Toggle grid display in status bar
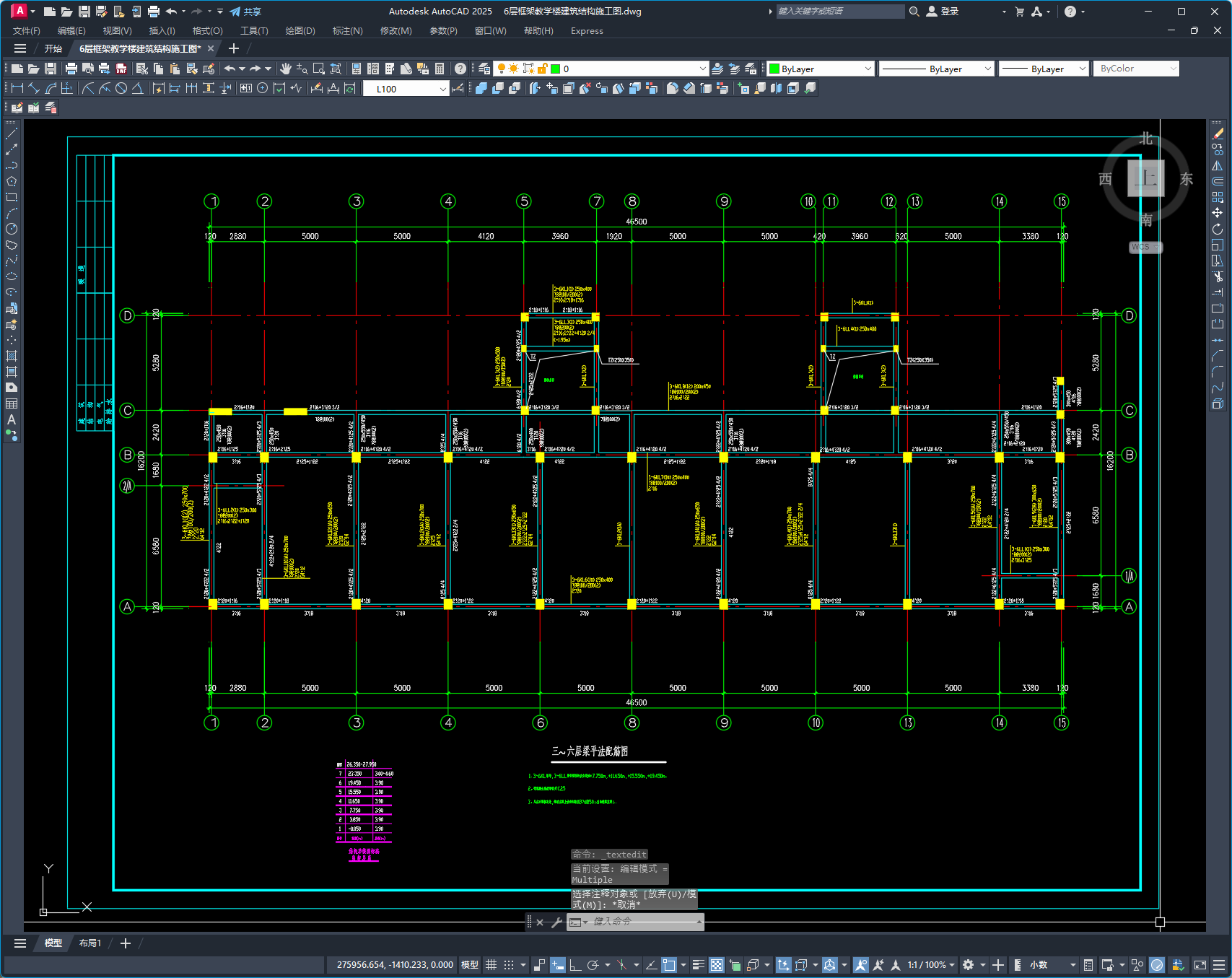This screenshot has height=978, width=1232. click(491, 965)
